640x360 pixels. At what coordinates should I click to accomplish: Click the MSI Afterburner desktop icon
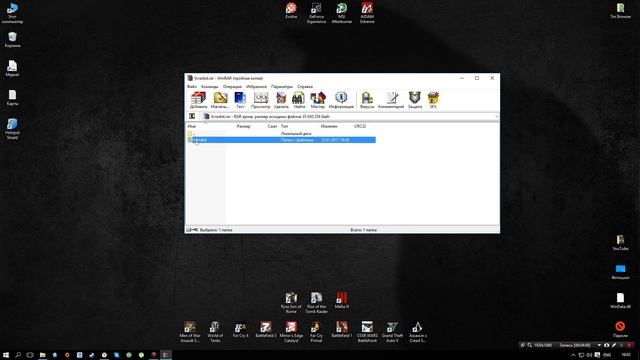point(342,13)
